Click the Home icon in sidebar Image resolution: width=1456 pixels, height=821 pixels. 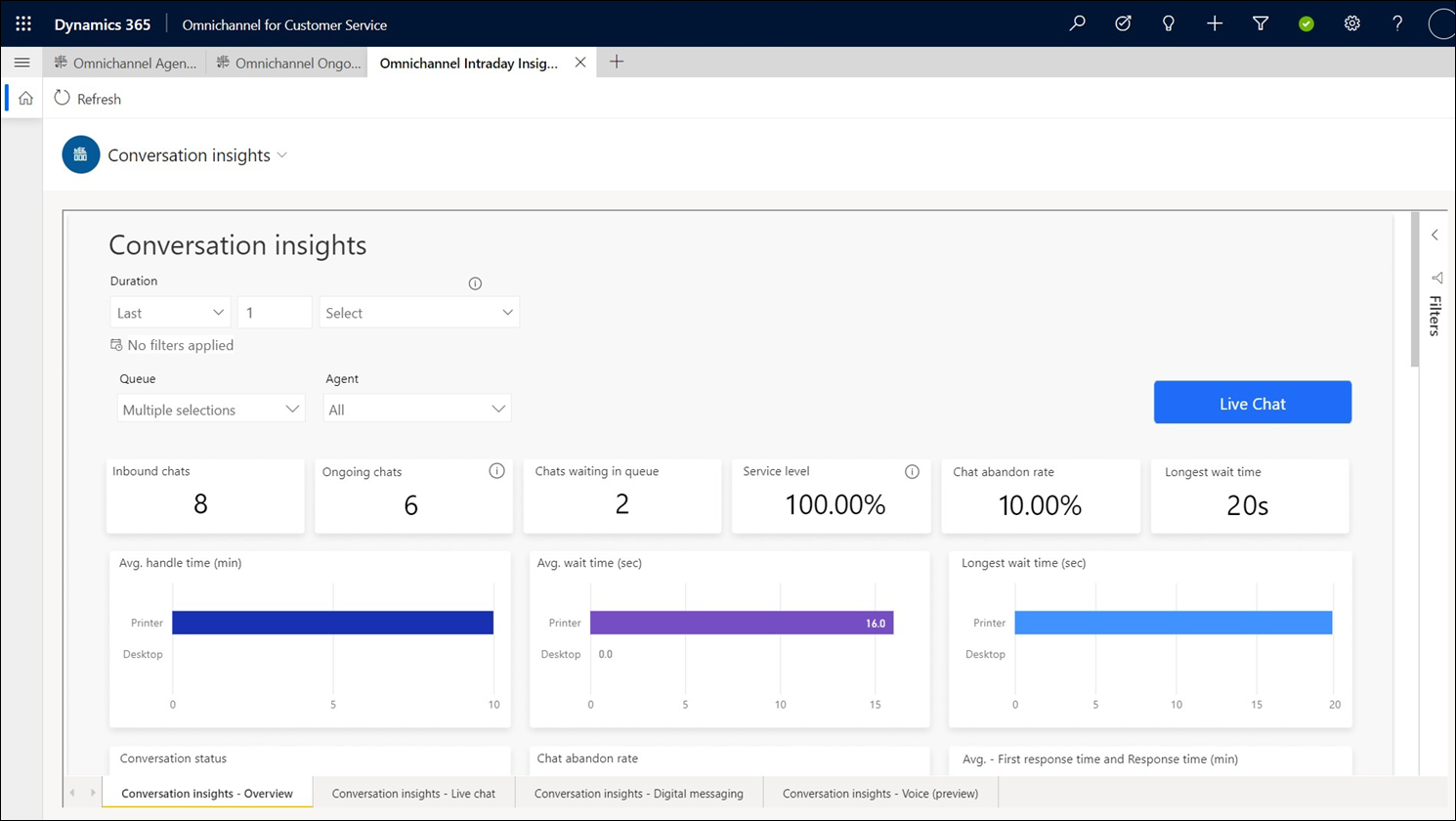(x=25, y=99)
